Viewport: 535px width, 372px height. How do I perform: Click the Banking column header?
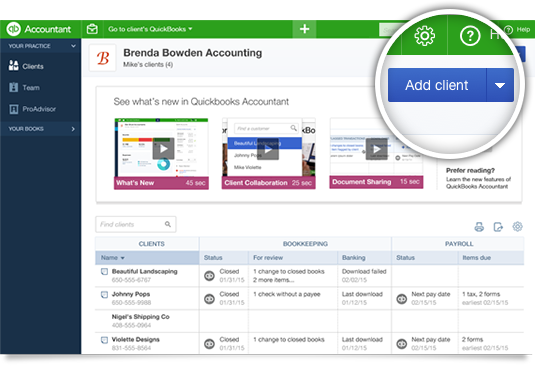[365, 258]
